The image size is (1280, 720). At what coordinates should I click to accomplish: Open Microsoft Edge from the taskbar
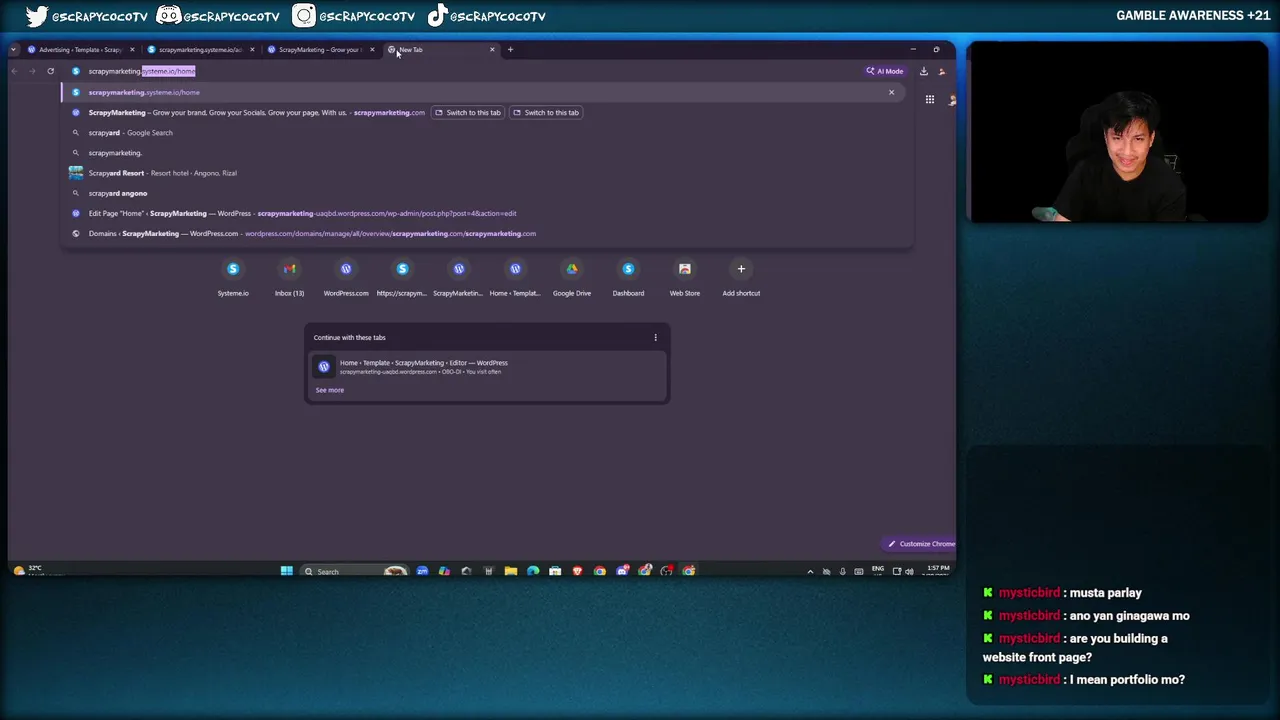coord(533,571)
